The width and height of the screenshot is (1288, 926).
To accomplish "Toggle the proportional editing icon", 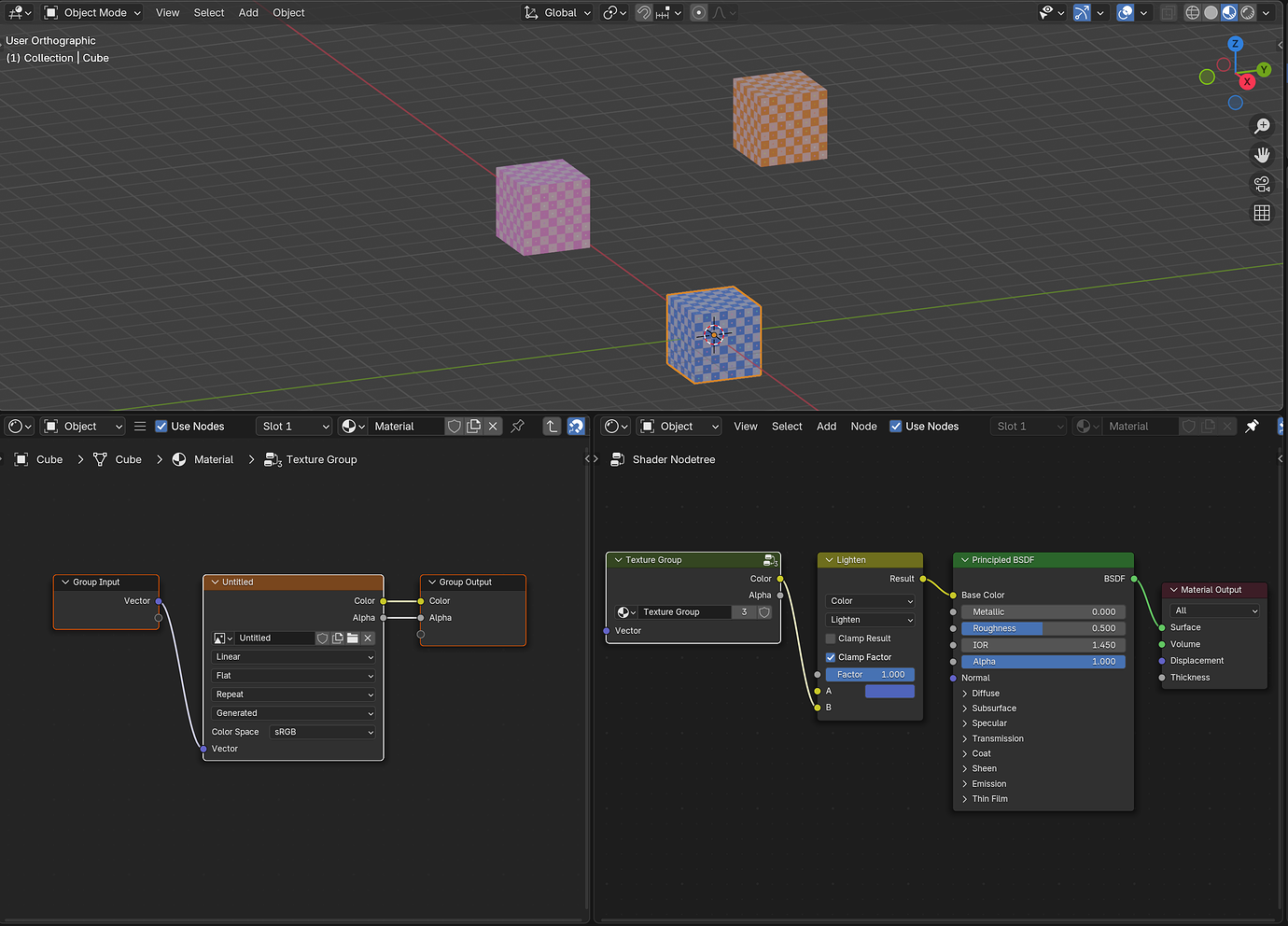I will 699,12.
